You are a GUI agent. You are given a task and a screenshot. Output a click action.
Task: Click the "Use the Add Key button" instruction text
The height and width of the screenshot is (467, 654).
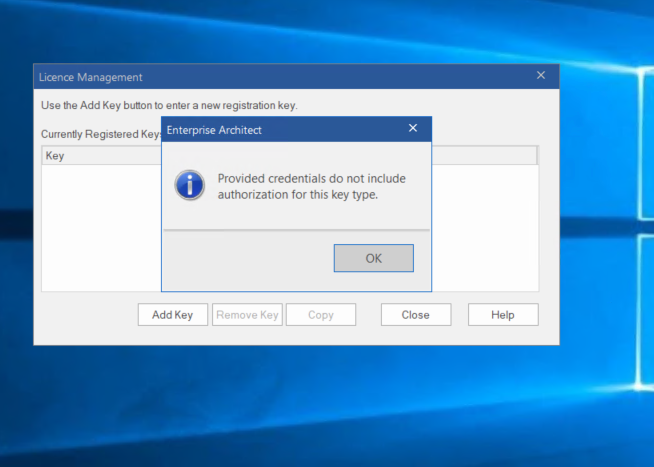(x=169, y=105)
